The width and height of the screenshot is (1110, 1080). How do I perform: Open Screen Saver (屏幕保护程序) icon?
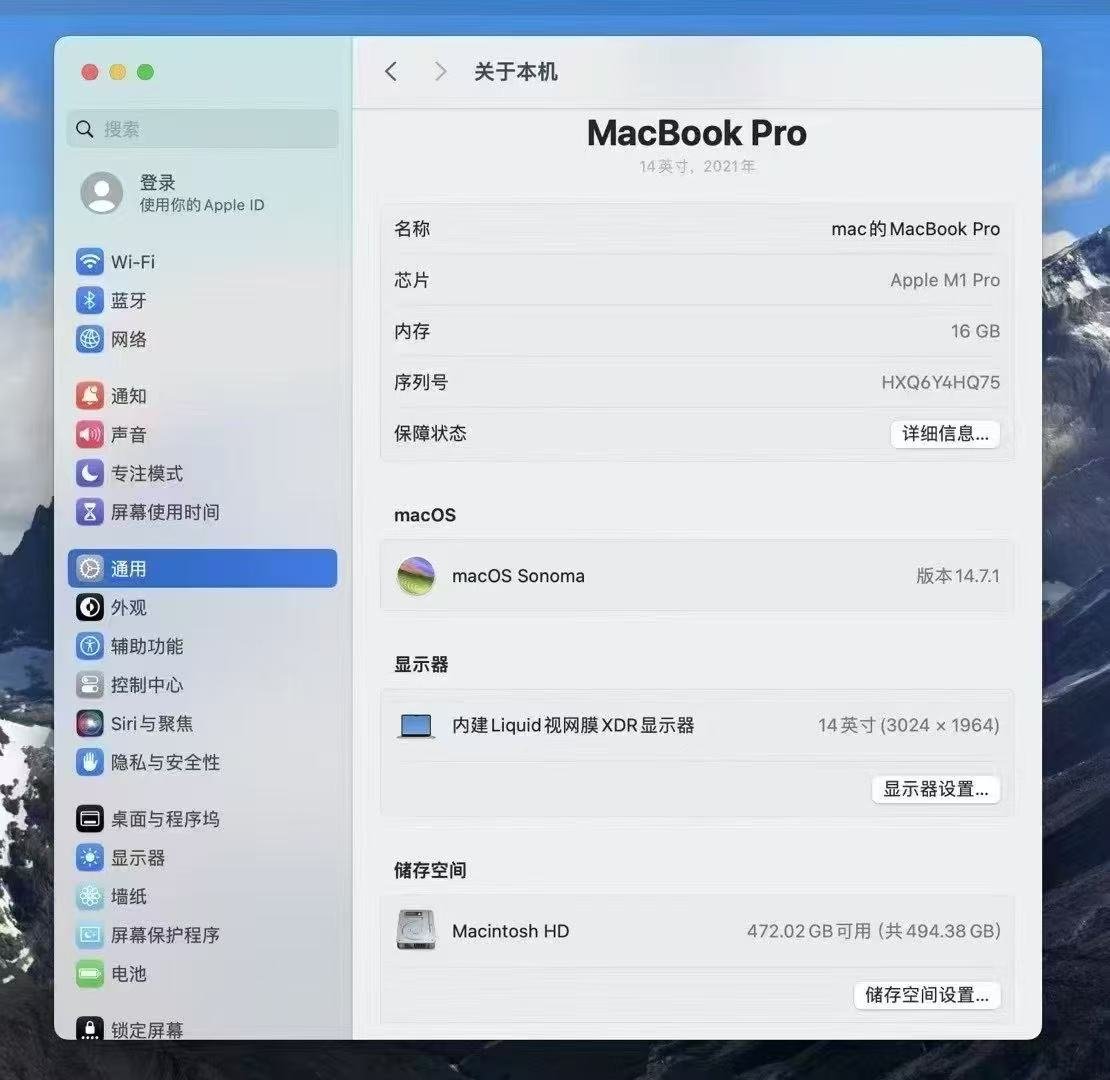pos(89,935)
